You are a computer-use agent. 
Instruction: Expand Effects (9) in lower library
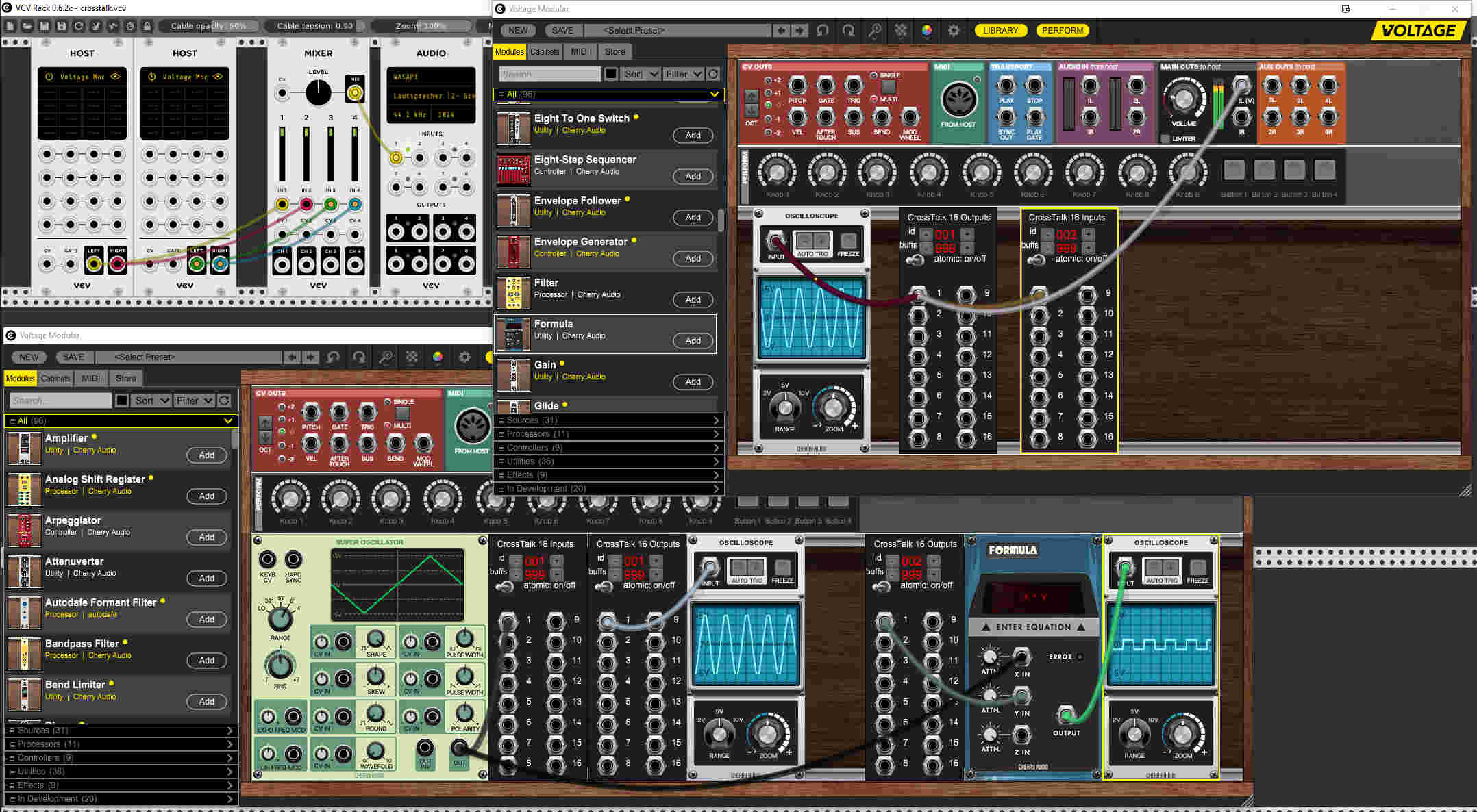(121, 785)
